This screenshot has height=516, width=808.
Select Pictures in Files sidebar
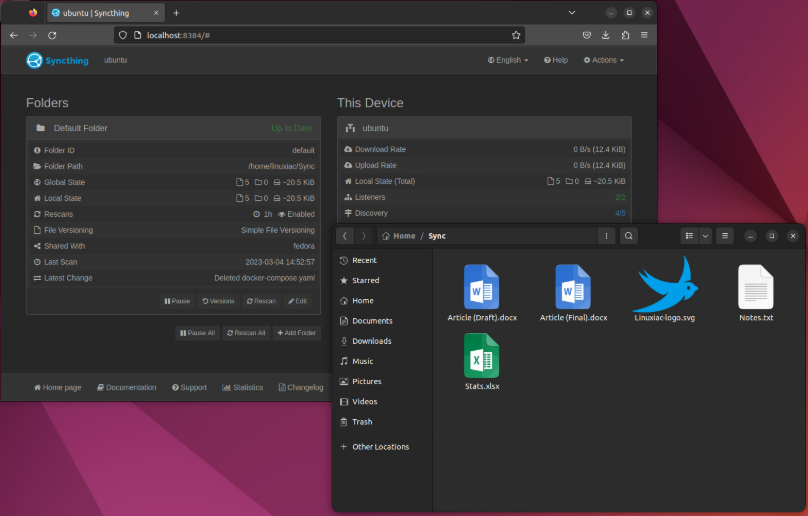coord(382,381)
